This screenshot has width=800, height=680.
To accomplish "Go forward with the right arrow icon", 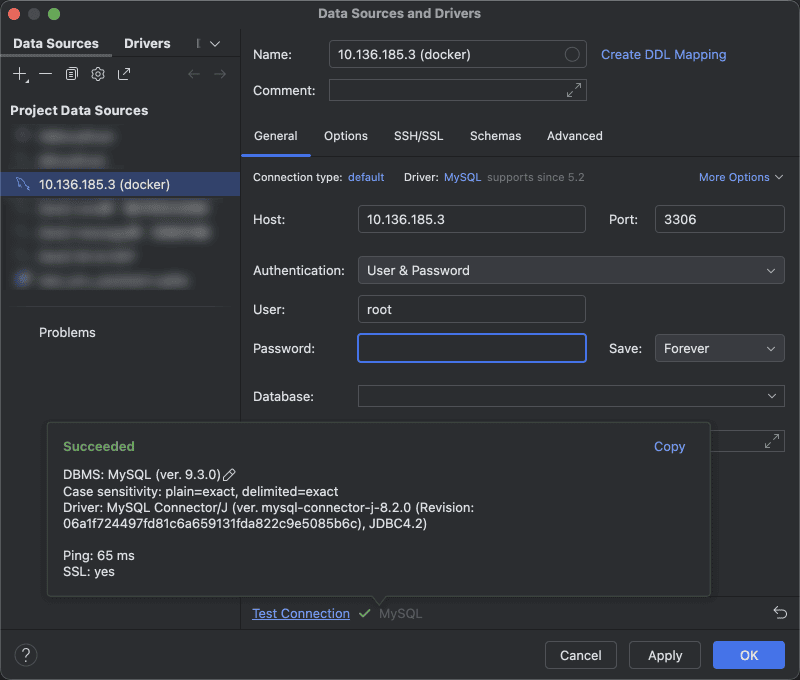I will pyautogui.click(x=220, y=74).
